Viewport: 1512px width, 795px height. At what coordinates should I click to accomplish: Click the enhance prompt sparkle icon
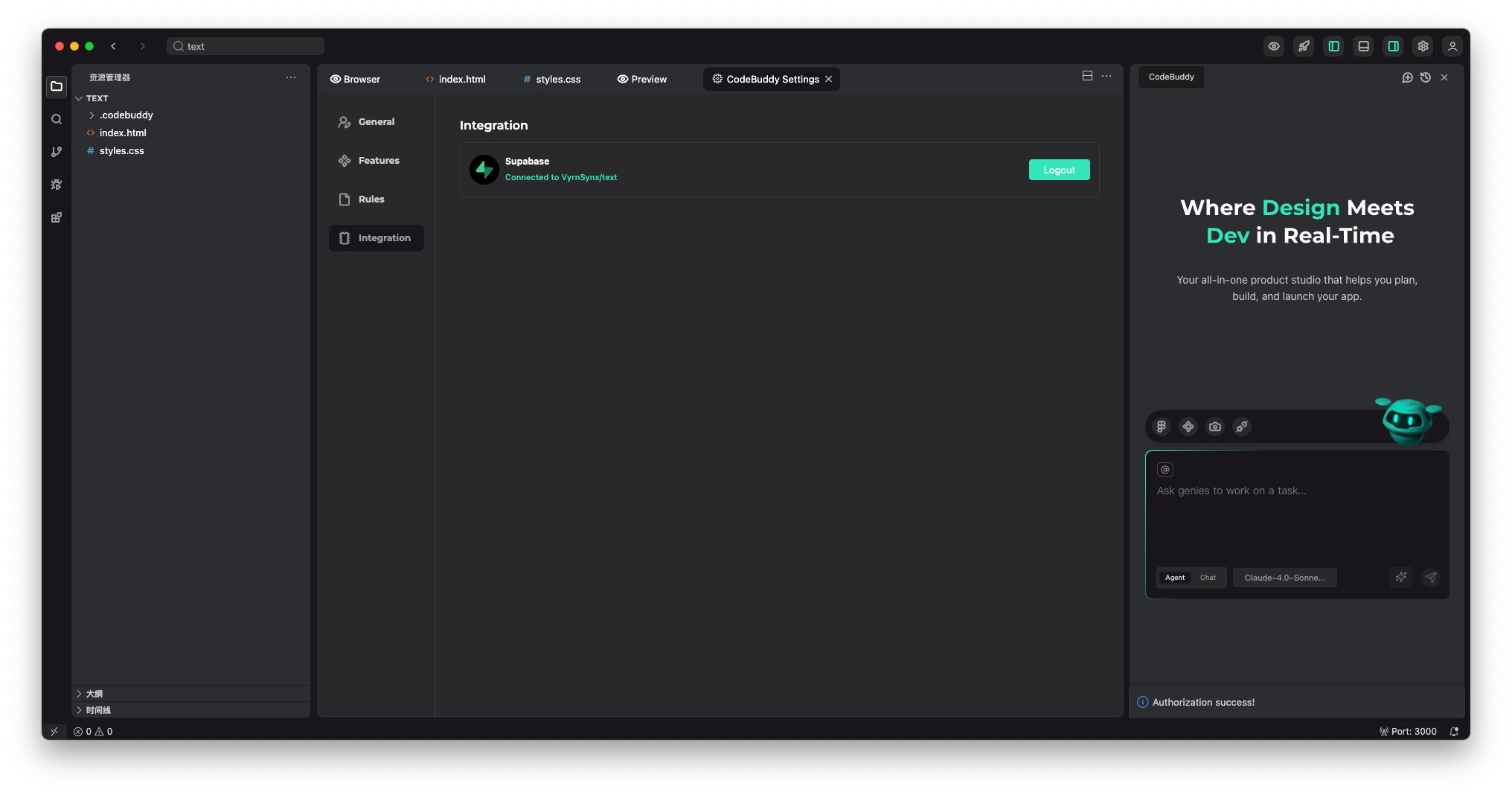click(1401, 577)
